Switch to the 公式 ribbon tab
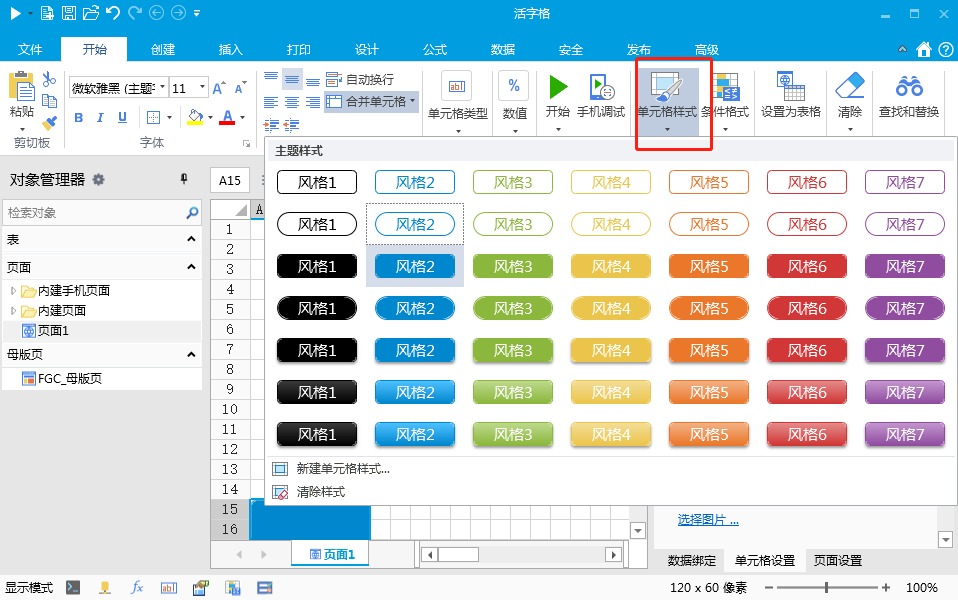The width and height of the screenshot is (958, 600). pyautogui.click(x=434, y=49)
